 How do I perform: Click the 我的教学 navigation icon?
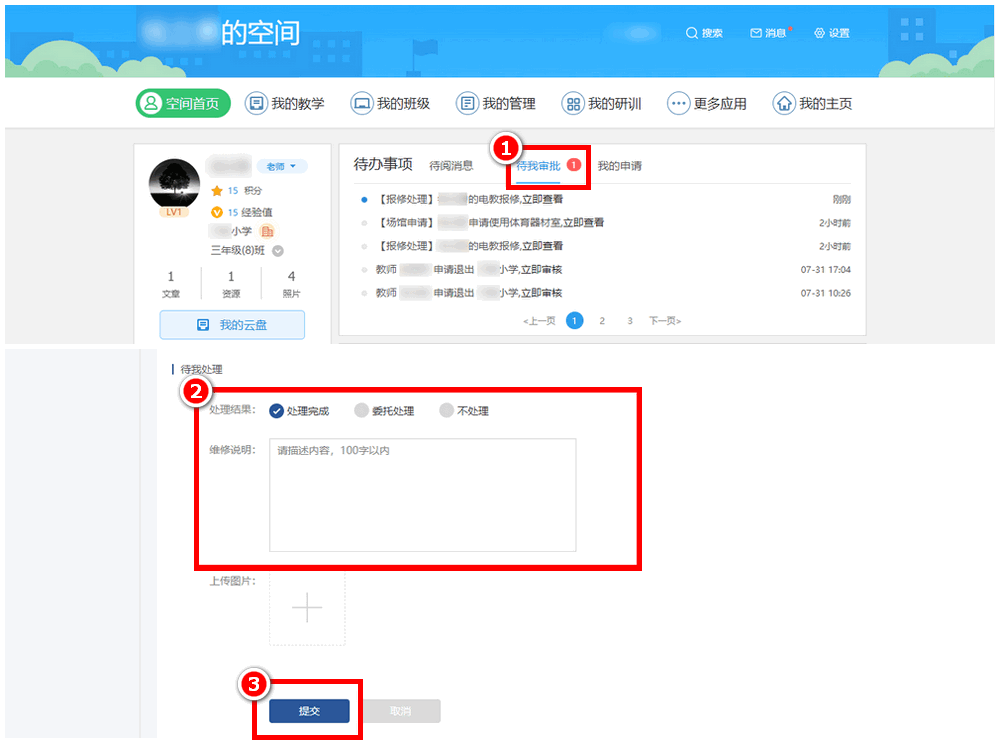[x=256, y=103]
